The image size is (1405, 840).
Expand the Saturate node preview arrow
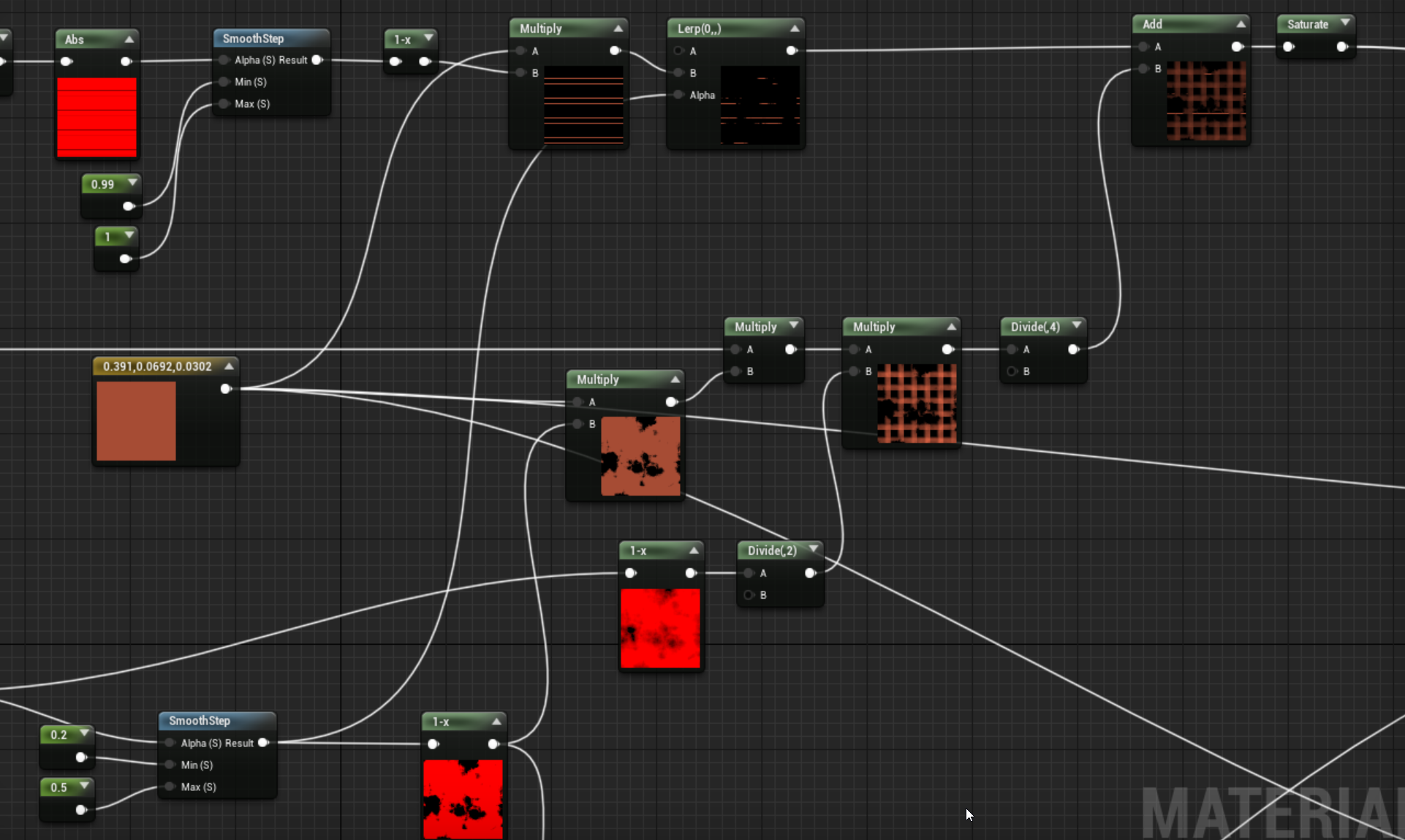pyautogui.click(x=1345, y=23)
